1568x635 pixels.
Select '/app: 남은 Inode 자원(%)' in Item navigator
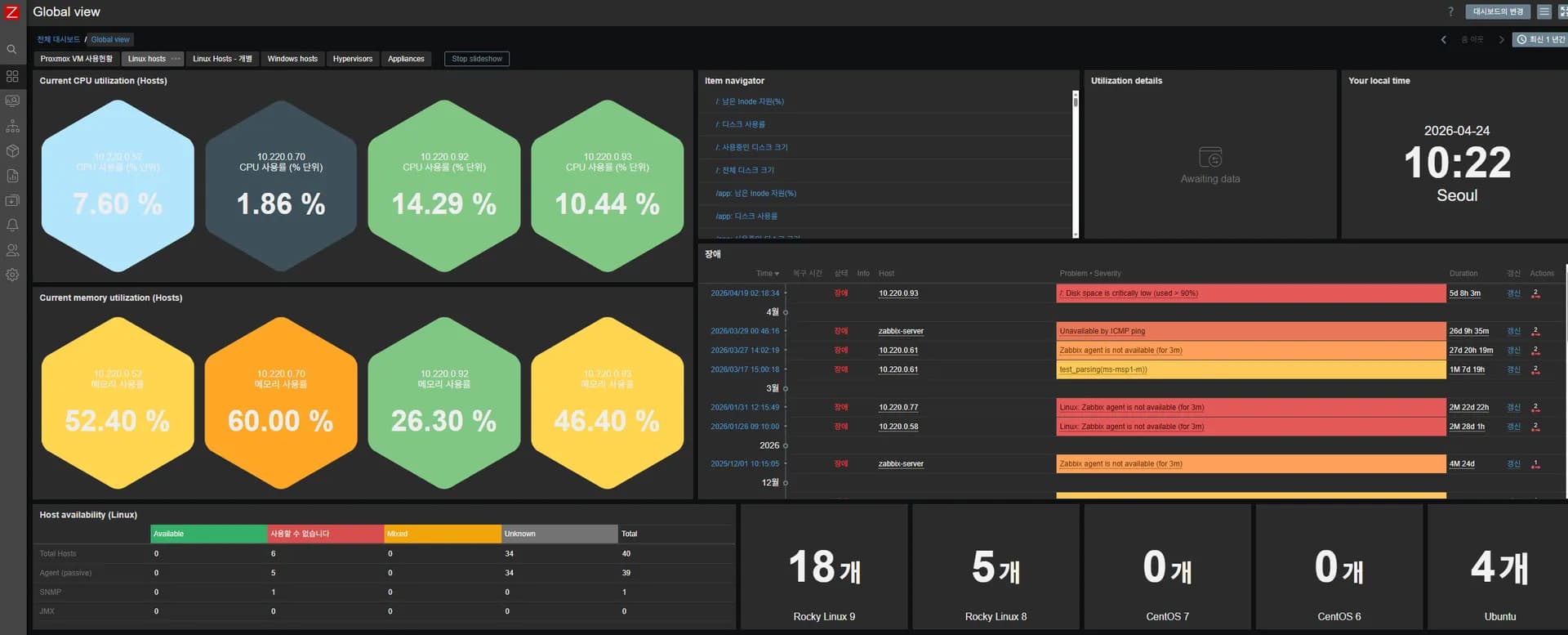click(x=756, y=194)
